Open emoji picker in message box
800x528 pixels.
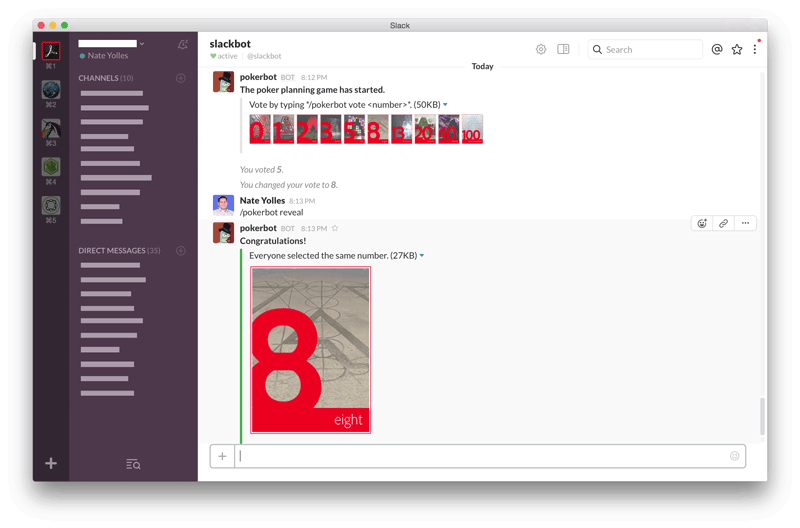coord(735,456)
